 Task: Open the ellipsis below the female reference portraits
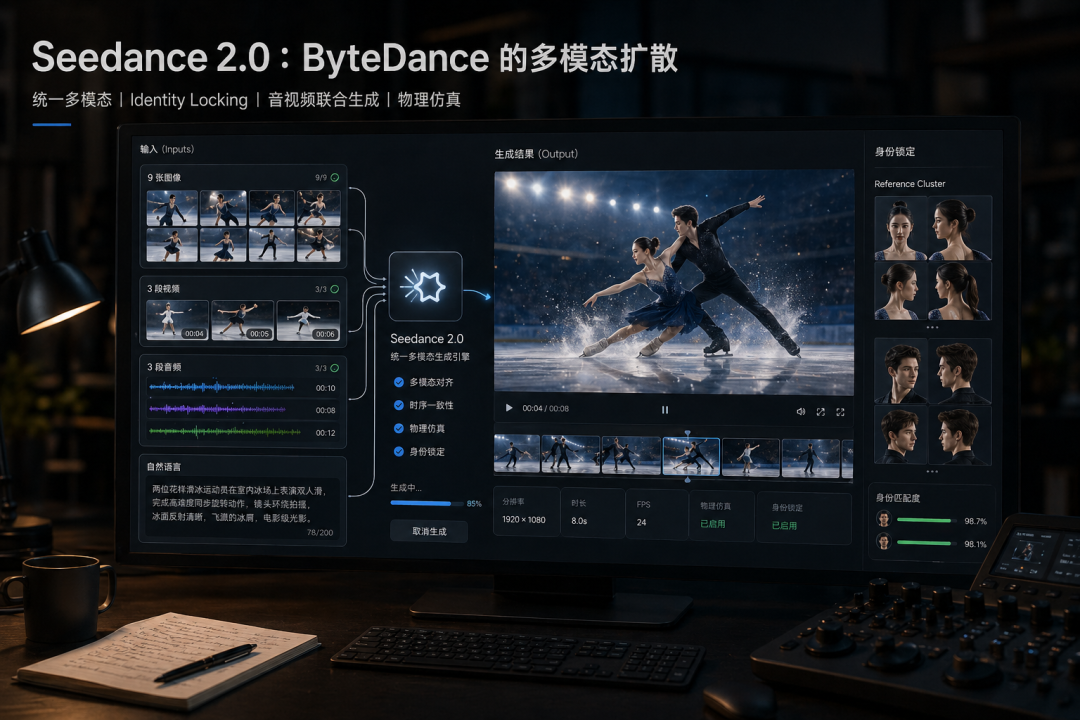[933, 327]
